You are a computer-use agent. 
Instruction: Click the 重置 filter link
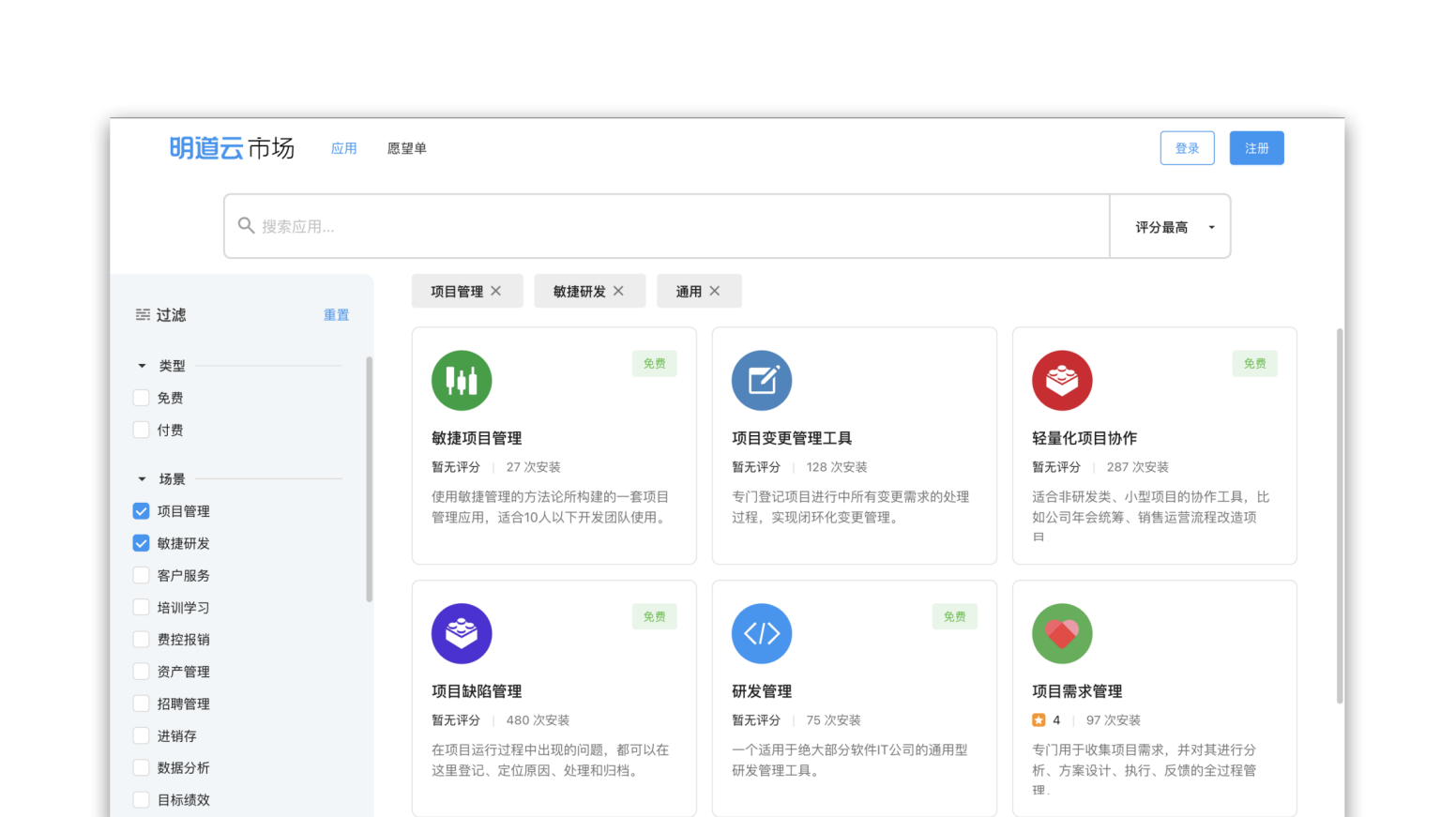tap(337, 315)
